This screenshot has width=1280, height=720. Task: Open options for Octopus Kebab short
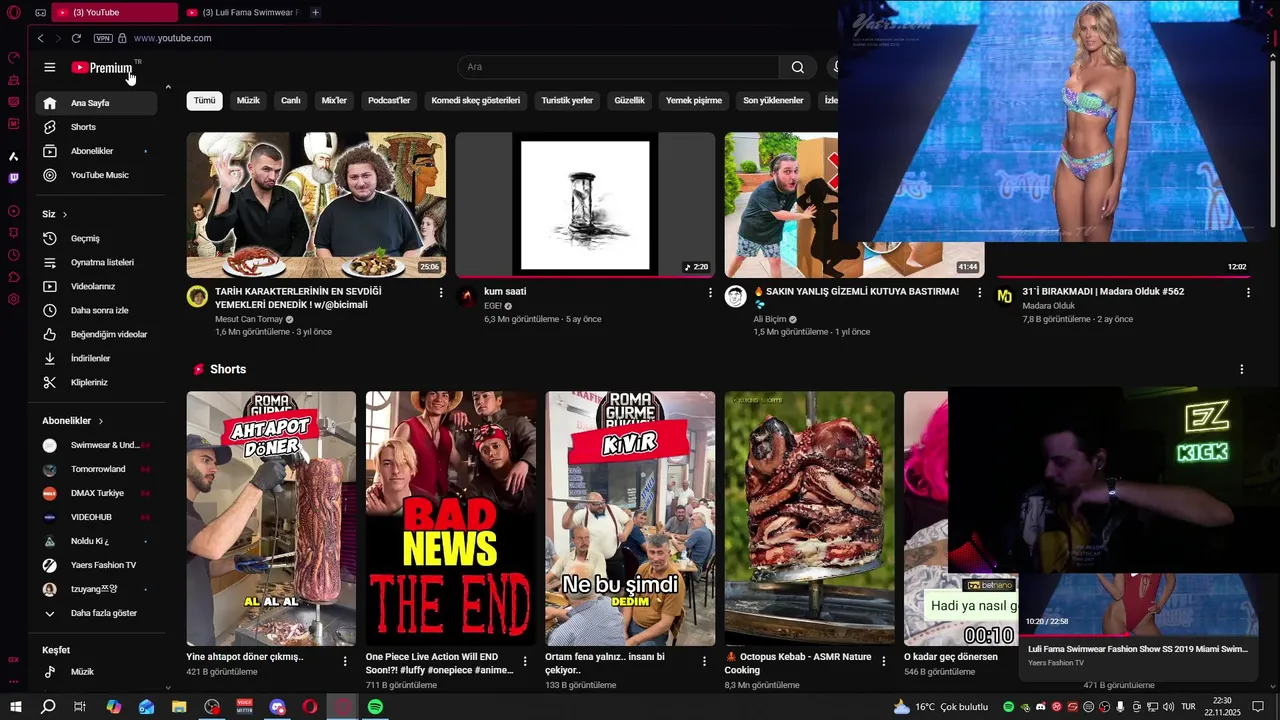click(x=884, y=661)
